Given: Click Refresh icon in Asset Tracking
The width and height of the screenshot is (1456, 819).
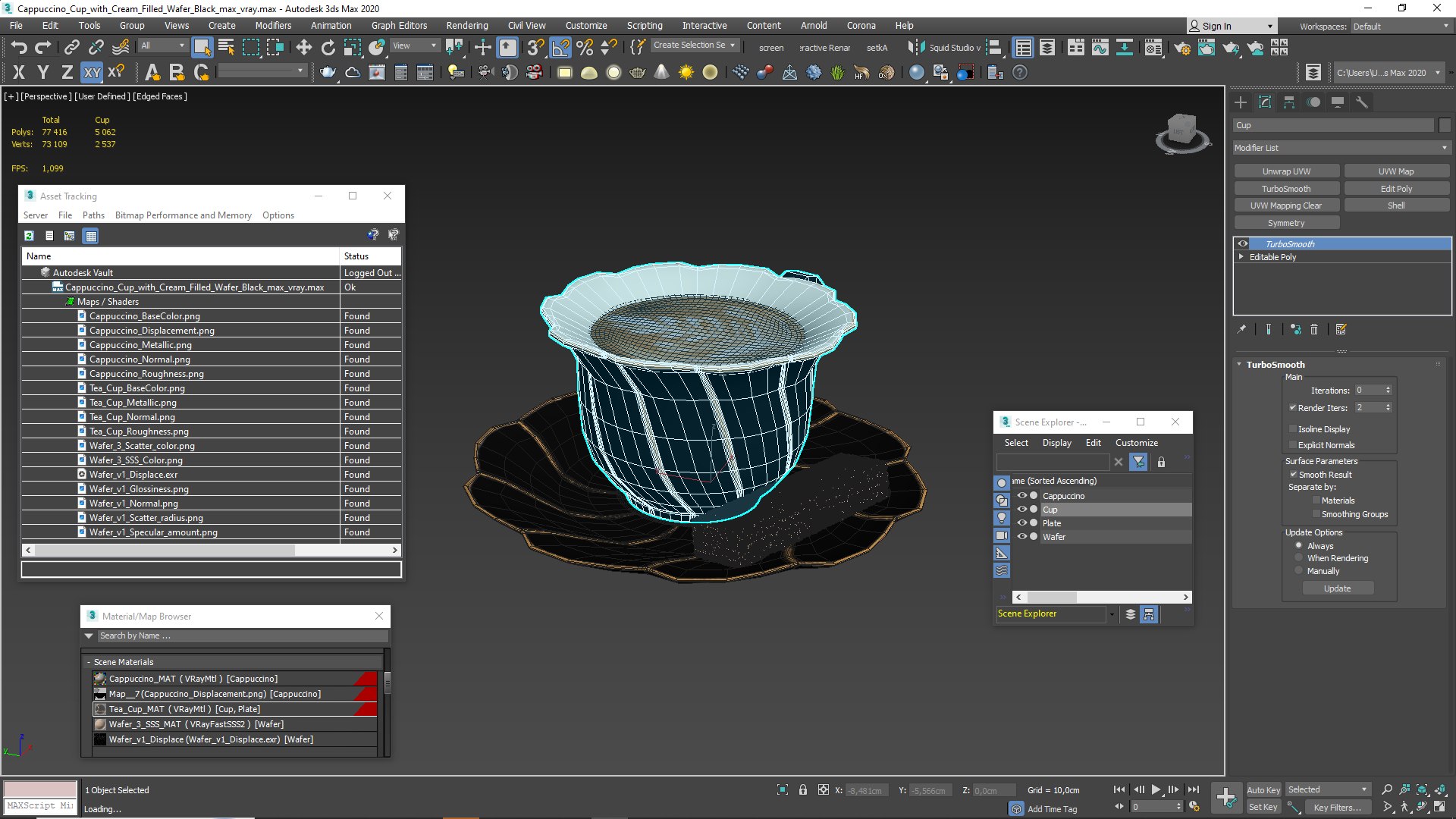Looking at the screenshot, I should (x=29, y=236).
